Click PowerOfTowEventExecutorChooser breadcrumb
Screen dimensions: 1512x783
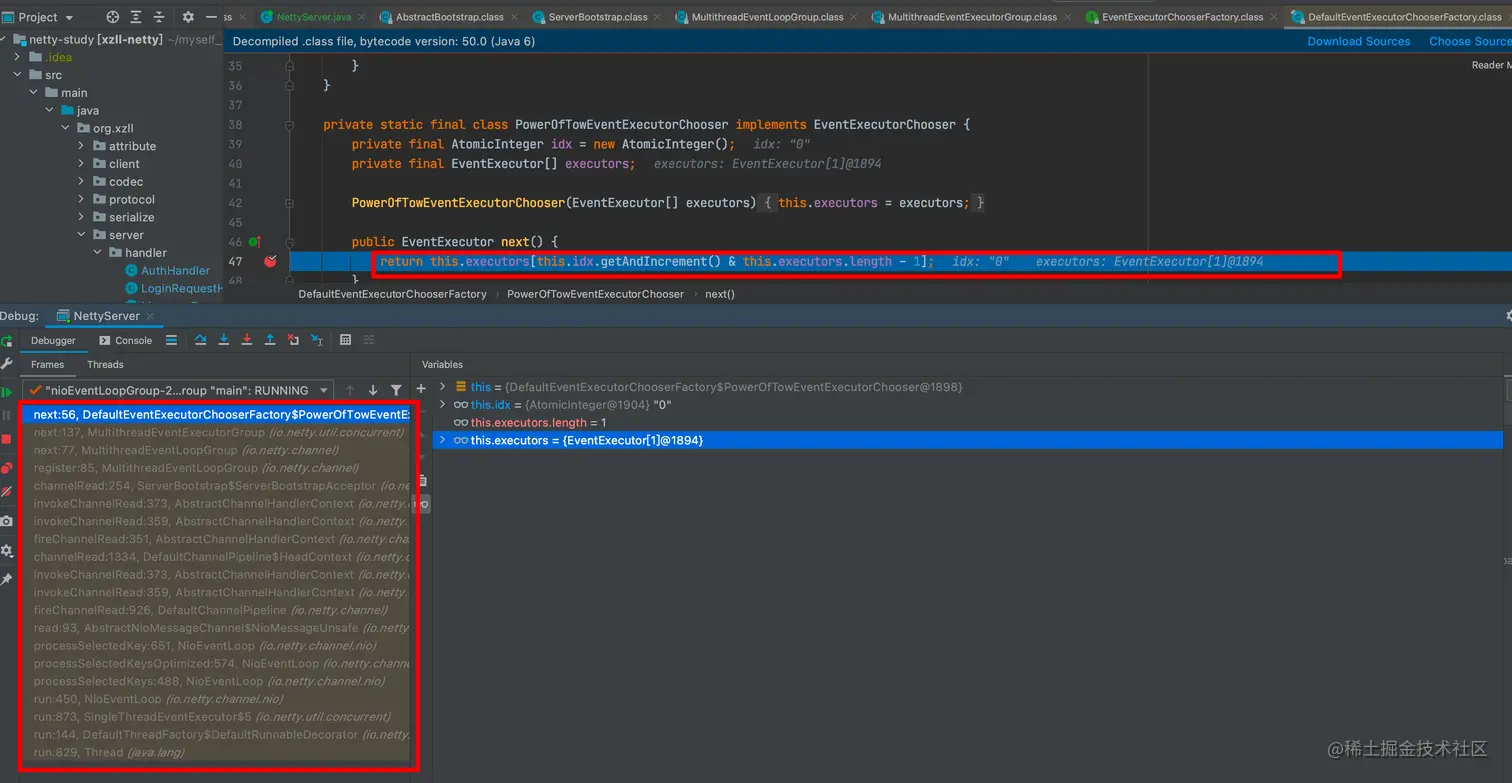pyautogui.click(x=595, y=294)
